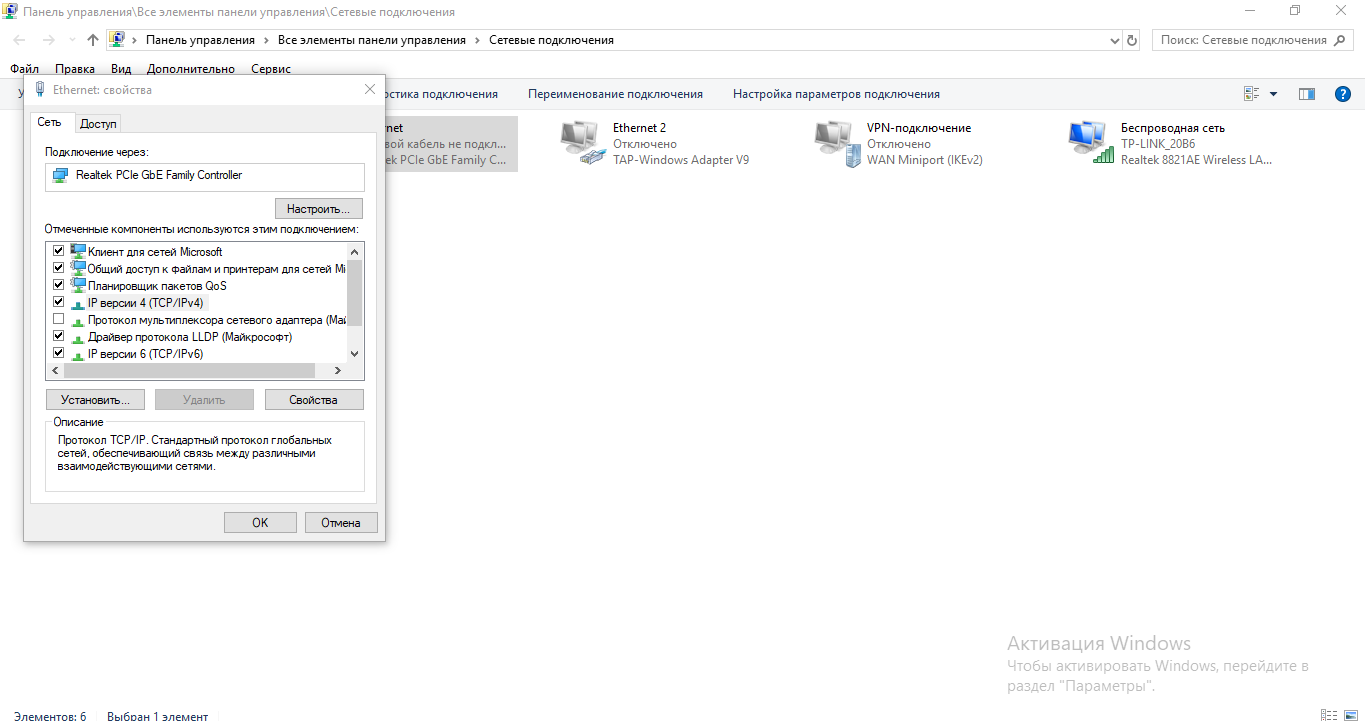This screenshot has width=1365, height=721.
Task: Click Панель управления breadcrumb segment
Action: 200,40
